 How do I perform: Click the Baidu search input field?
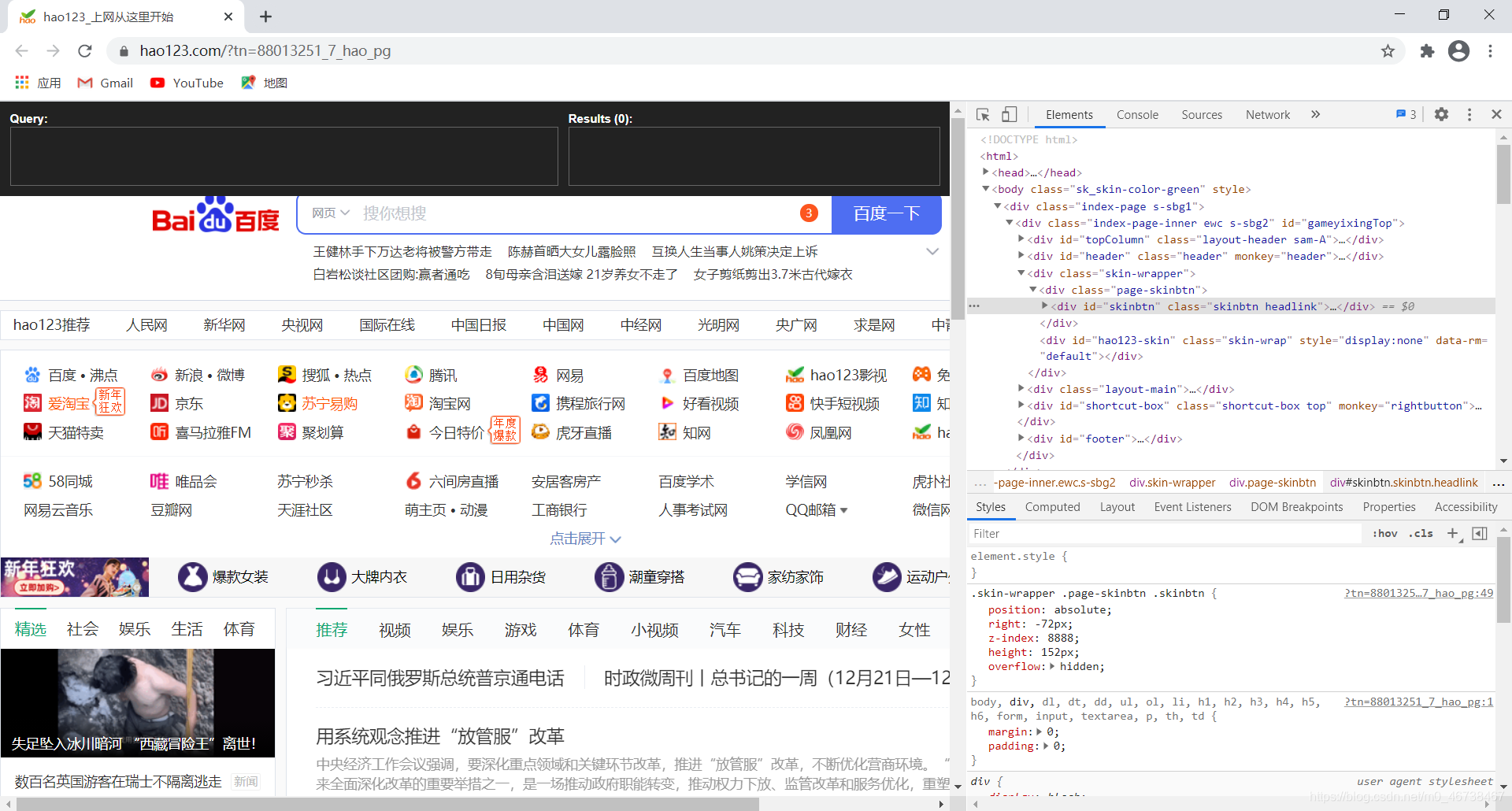(575, 213)
